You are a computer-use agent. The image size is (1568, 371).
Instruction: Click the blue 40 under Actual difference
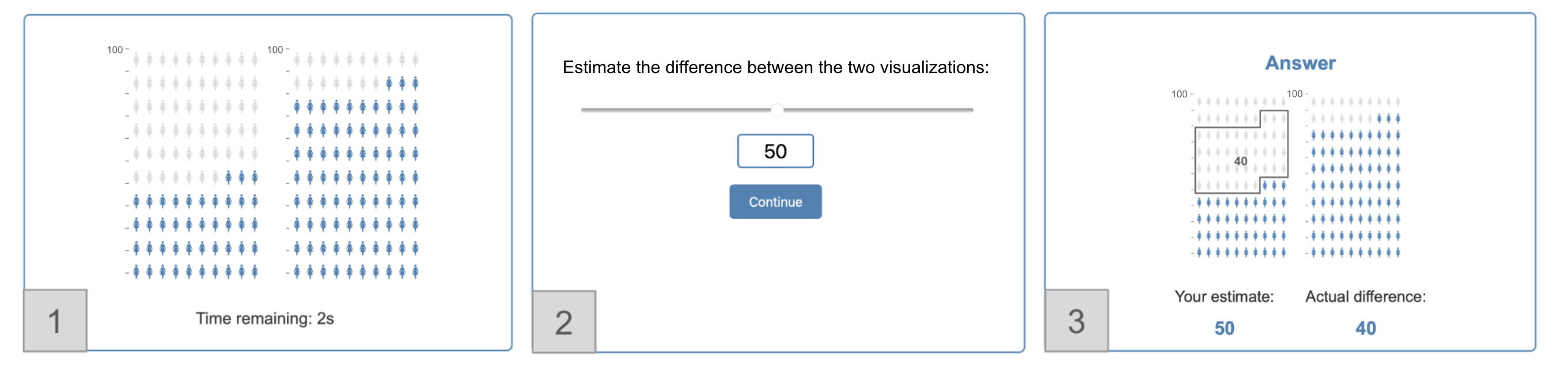click(x=1365, y=328)
